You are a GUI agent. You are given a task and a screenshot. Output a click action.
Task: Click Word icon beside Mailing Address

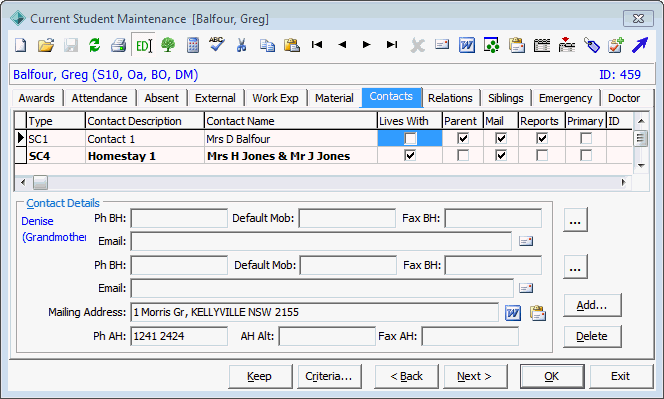(513, 313)
